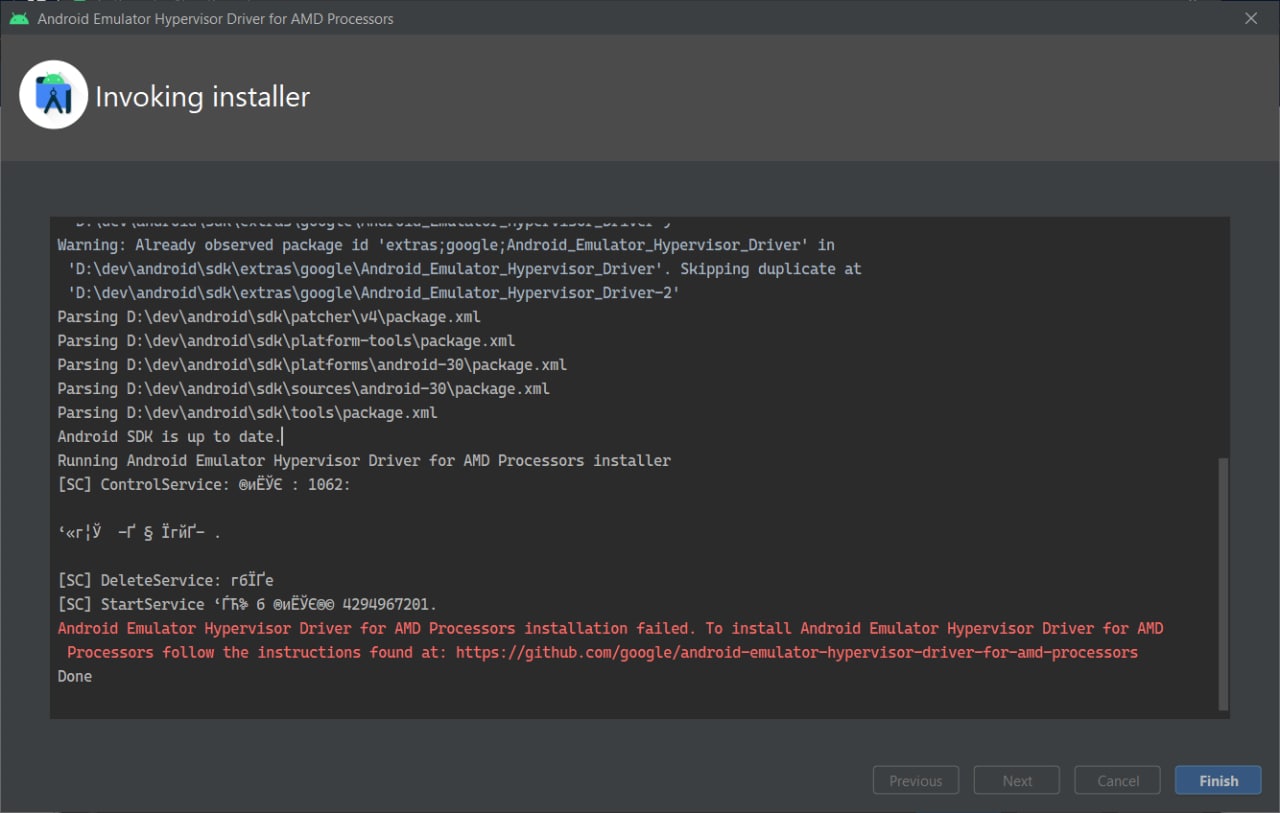Click the 'Invoking installer' heading
Screen dimensions: 1280x813
[202, 97]
